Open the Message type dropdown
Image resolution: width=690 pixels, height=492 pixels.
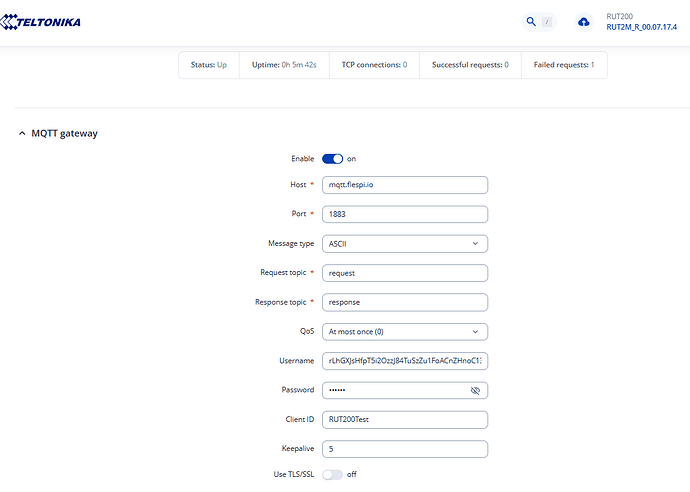404,243
